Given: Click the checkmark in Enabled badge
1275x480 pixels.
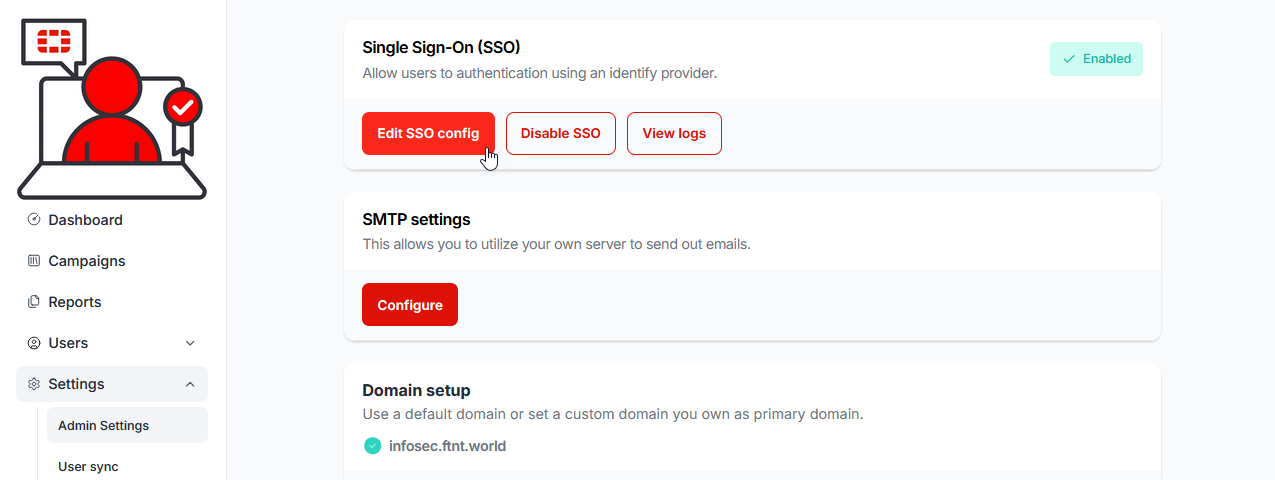Looking at the screenshot, I should click(x=1069, y=59).
